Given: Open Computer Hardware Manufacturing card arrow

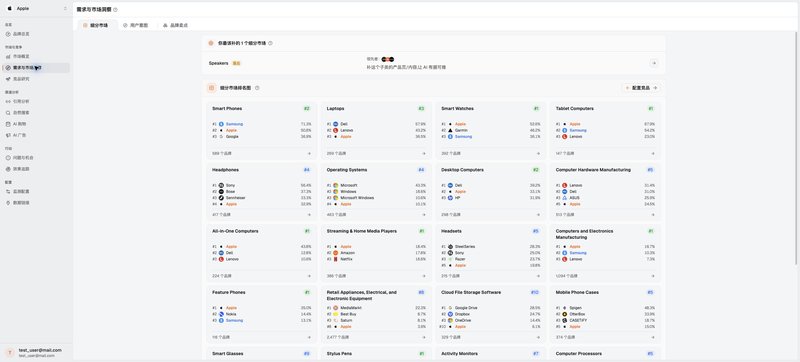Looking at the screenshot, I should pyautogui.click(x=653, y=215).
